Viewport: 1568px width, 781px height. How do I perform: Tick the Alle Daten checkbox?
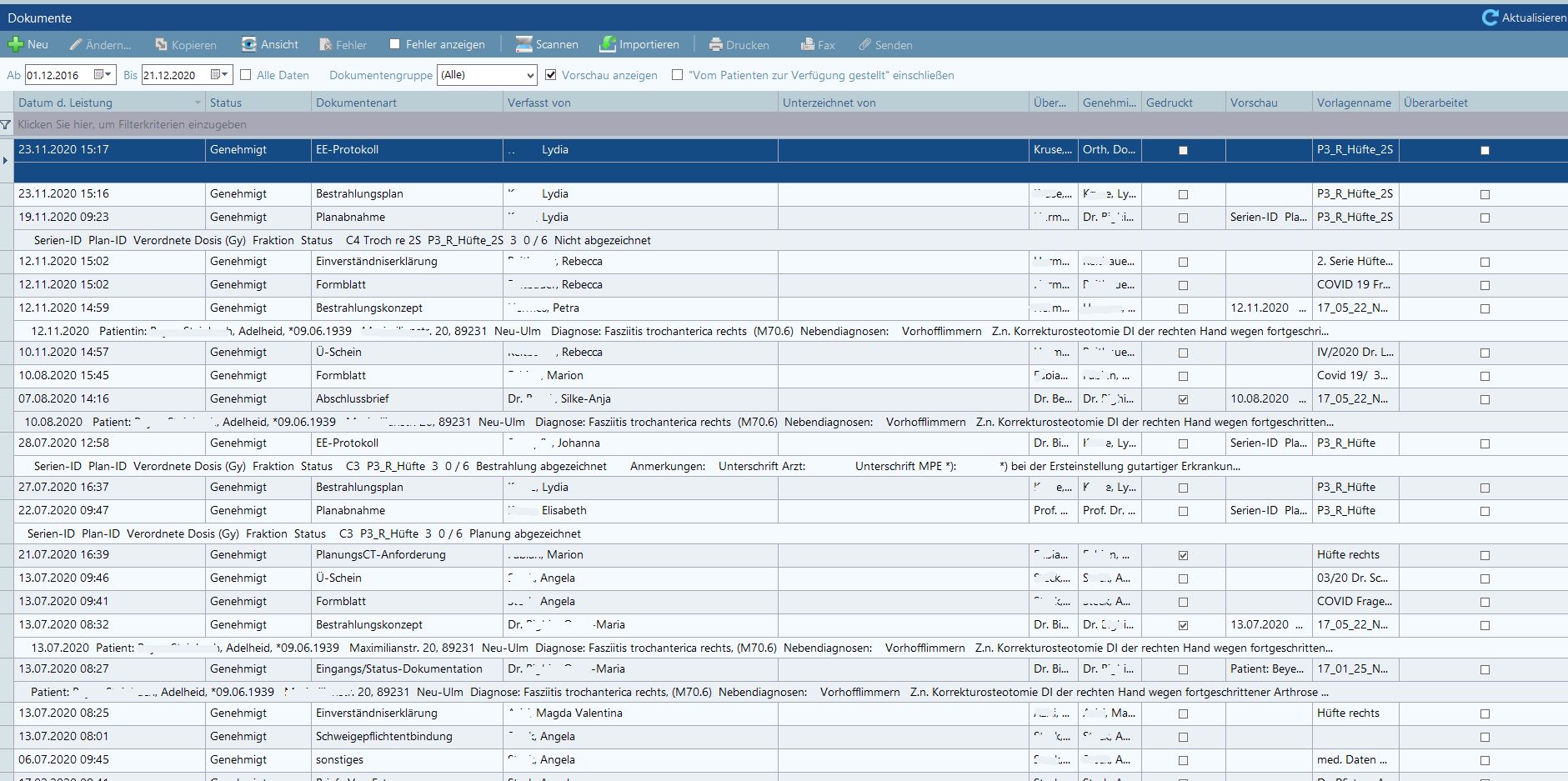pyautogui.click(x=246, y=75)
